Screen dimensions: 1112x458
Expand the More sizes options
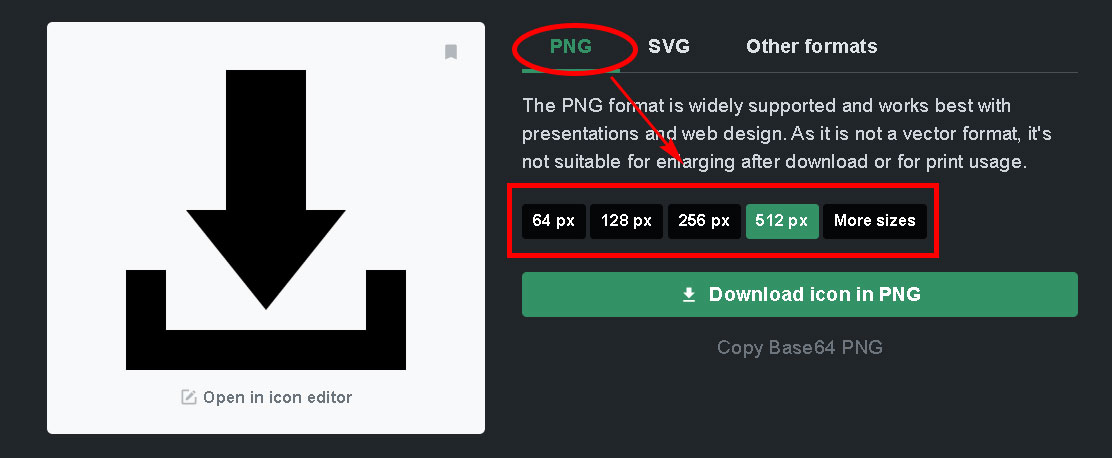(874, 220)
